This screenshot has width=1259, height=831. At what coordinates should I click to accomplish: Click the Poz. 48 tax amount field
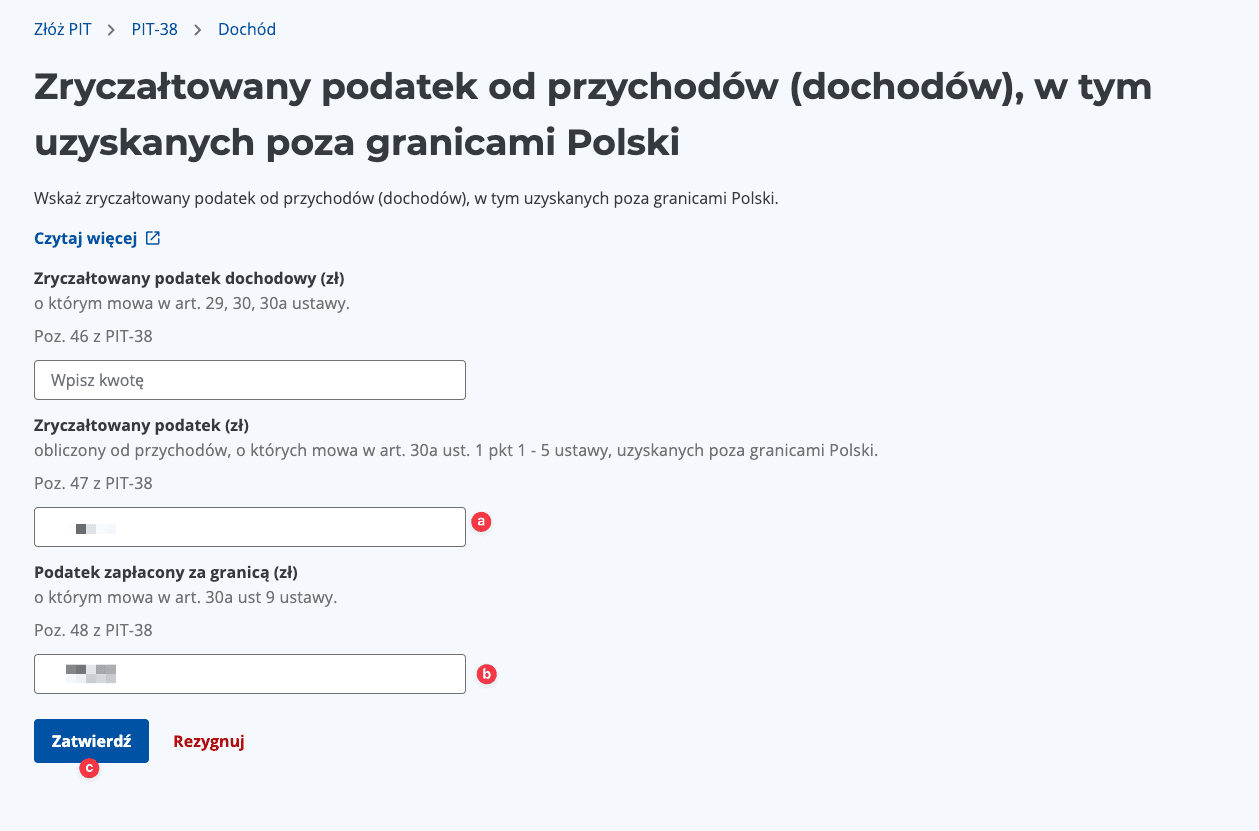coord(249,673)
